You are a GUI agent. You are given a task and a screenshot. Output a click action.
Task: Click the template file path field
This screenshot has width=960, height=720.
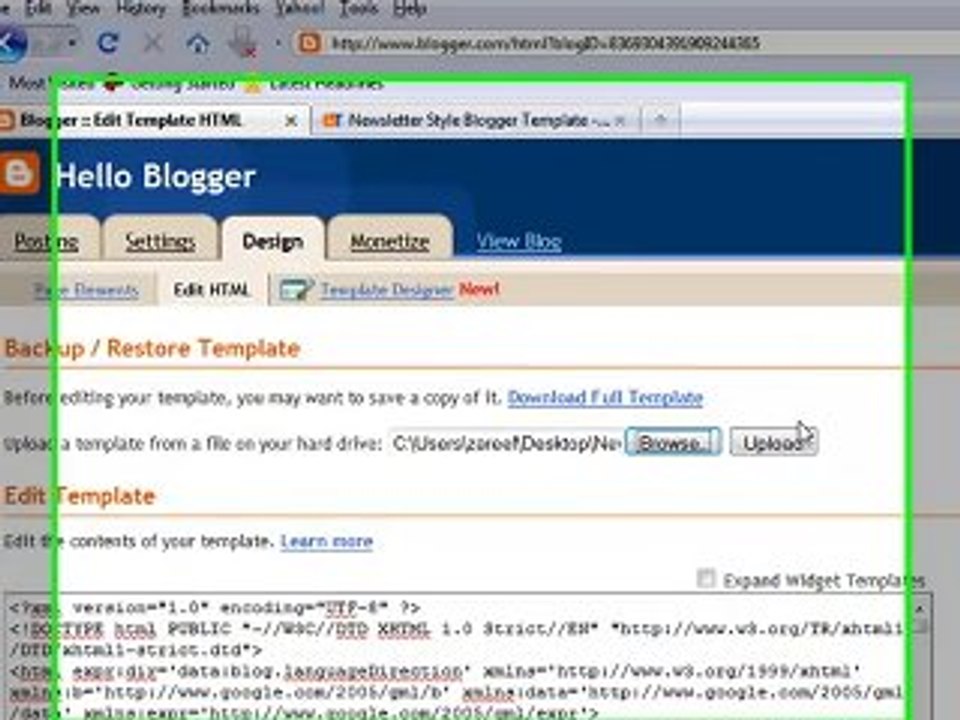(506, 442)
